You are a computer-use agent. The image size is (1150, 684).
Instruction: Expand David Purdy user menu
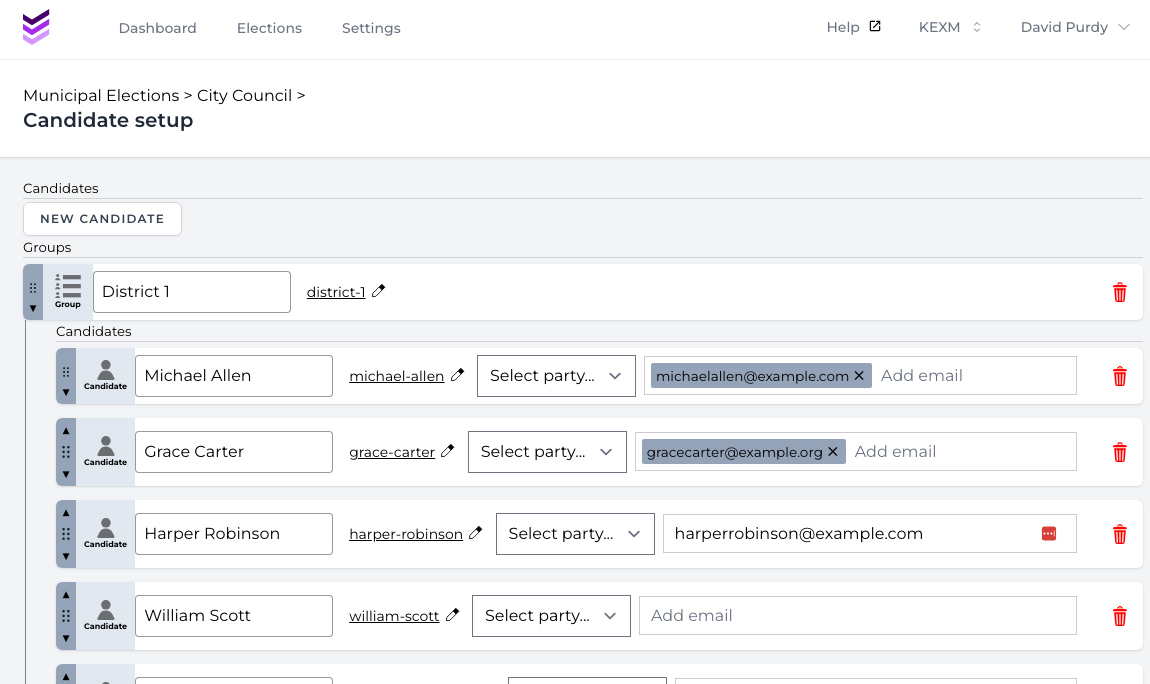pos(1074,28)
